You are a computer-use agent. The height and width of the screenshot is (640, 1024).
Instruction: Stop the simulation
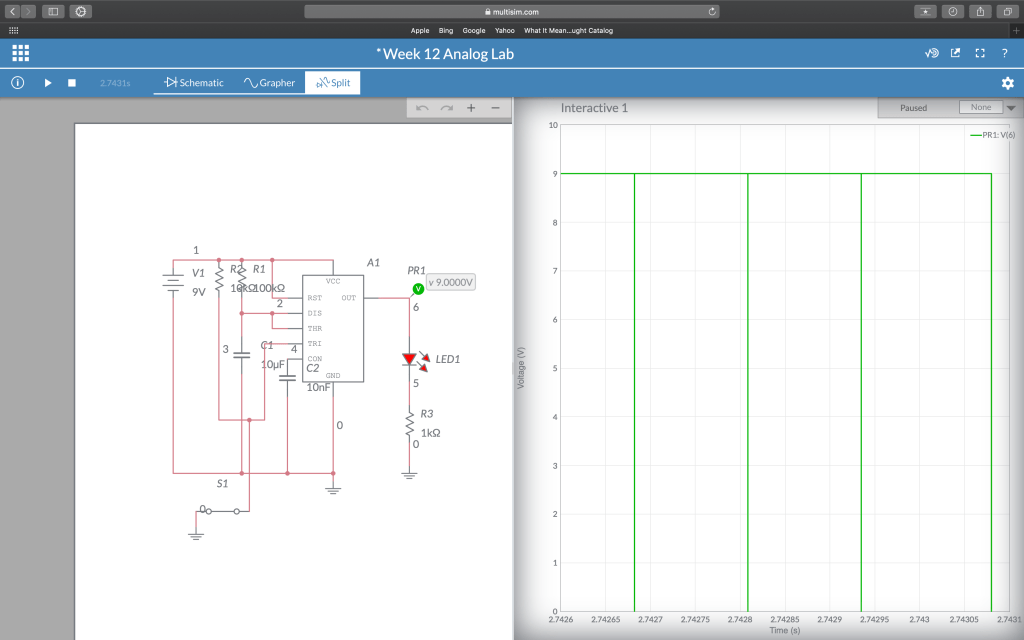72,83
